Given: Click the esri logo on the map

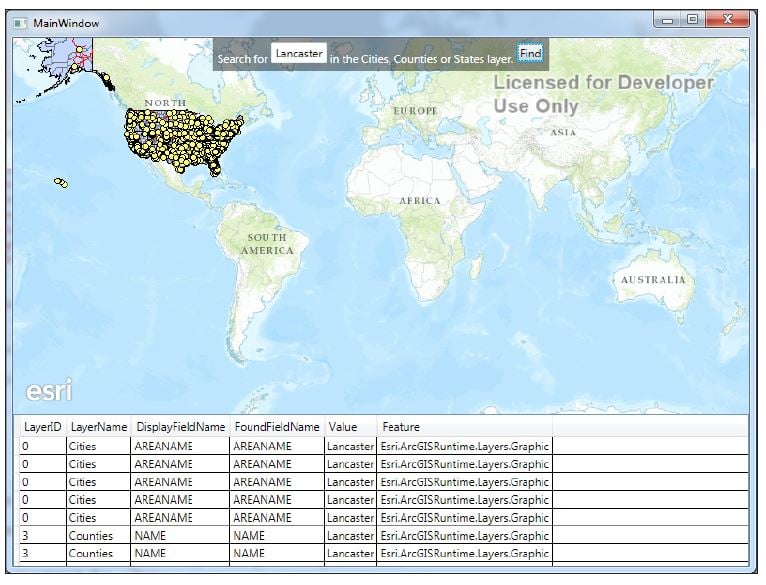Looking at the screenshot, I should (49, 390).
